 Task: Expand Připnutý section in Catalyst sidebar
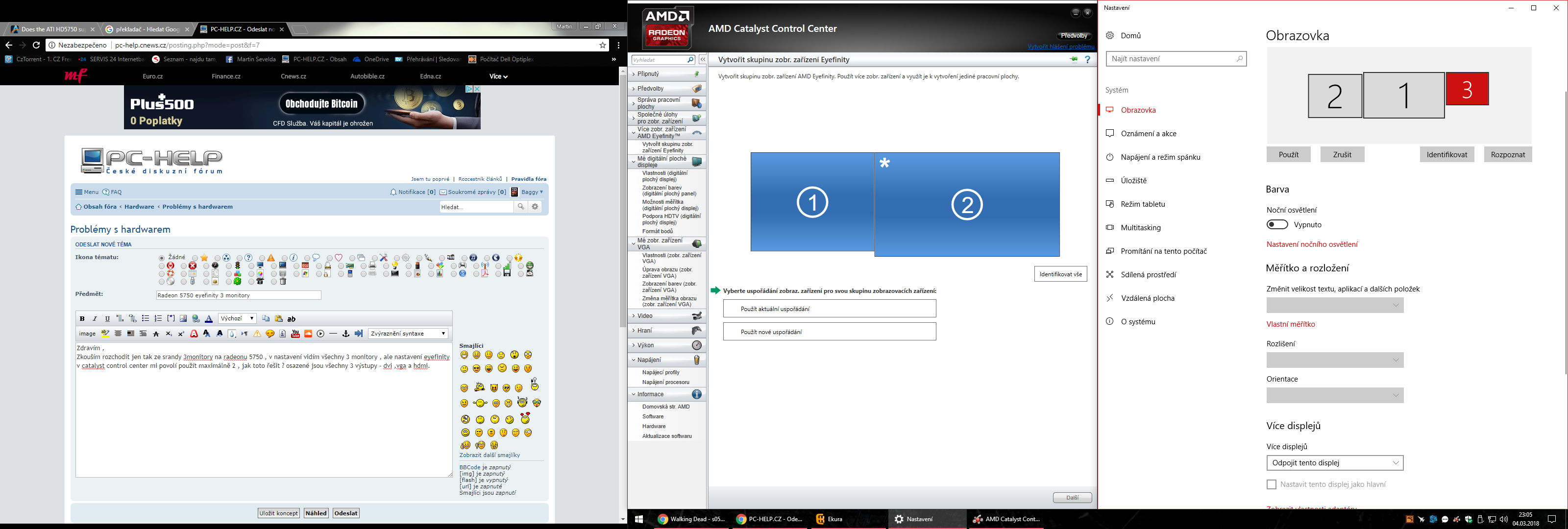coord(667,73)
